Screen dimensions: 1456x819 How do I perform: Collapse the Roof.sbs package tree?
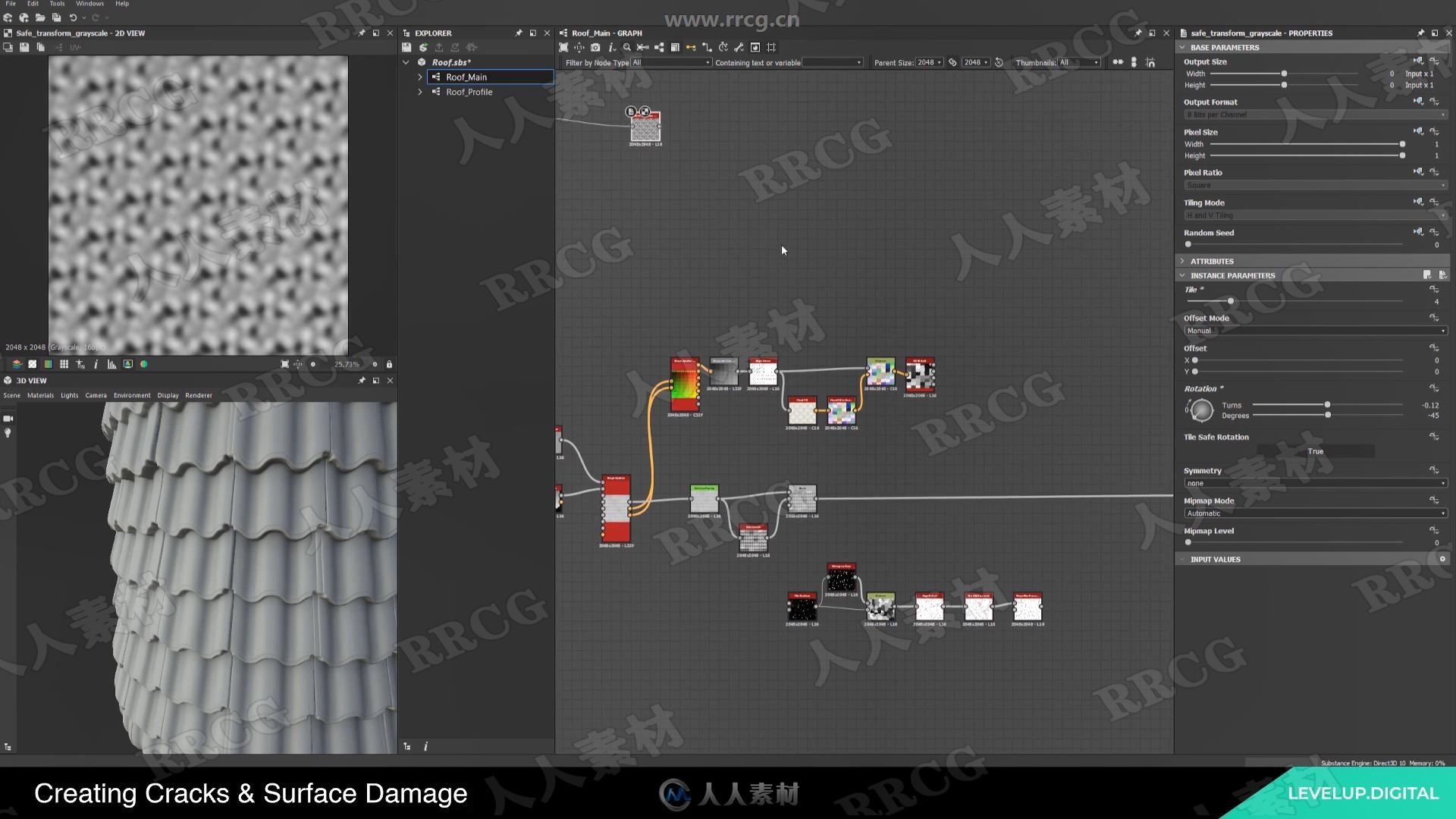[406, 62]
